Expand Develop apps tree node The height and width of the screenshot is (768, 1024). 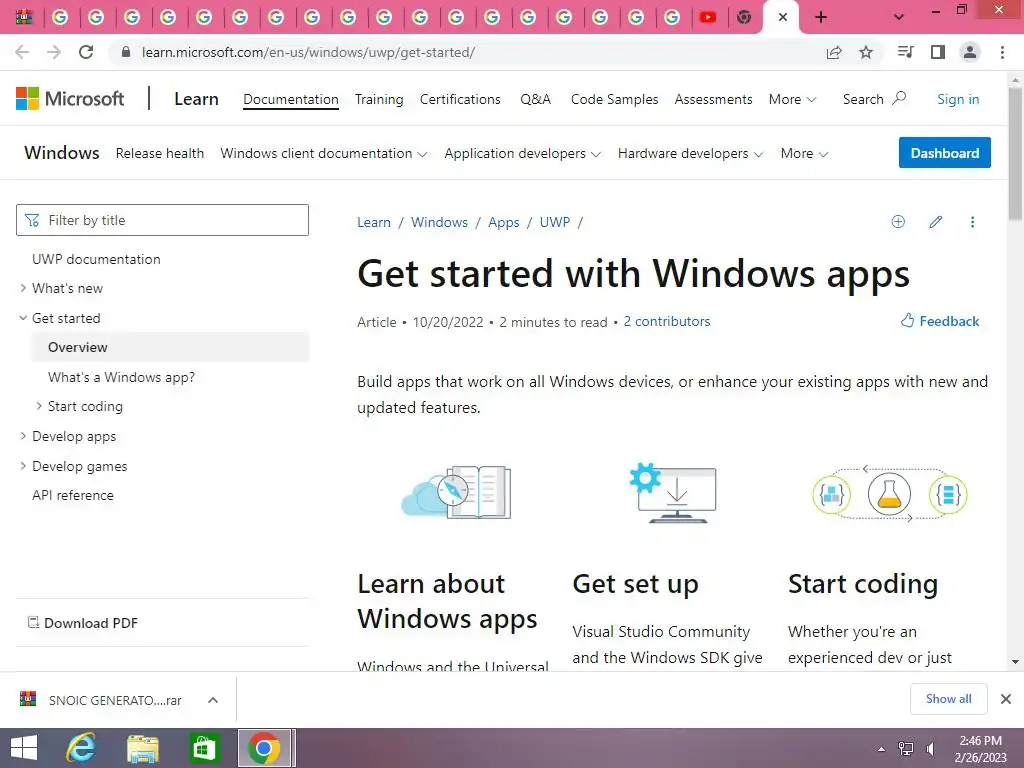(x=24, y=436)
